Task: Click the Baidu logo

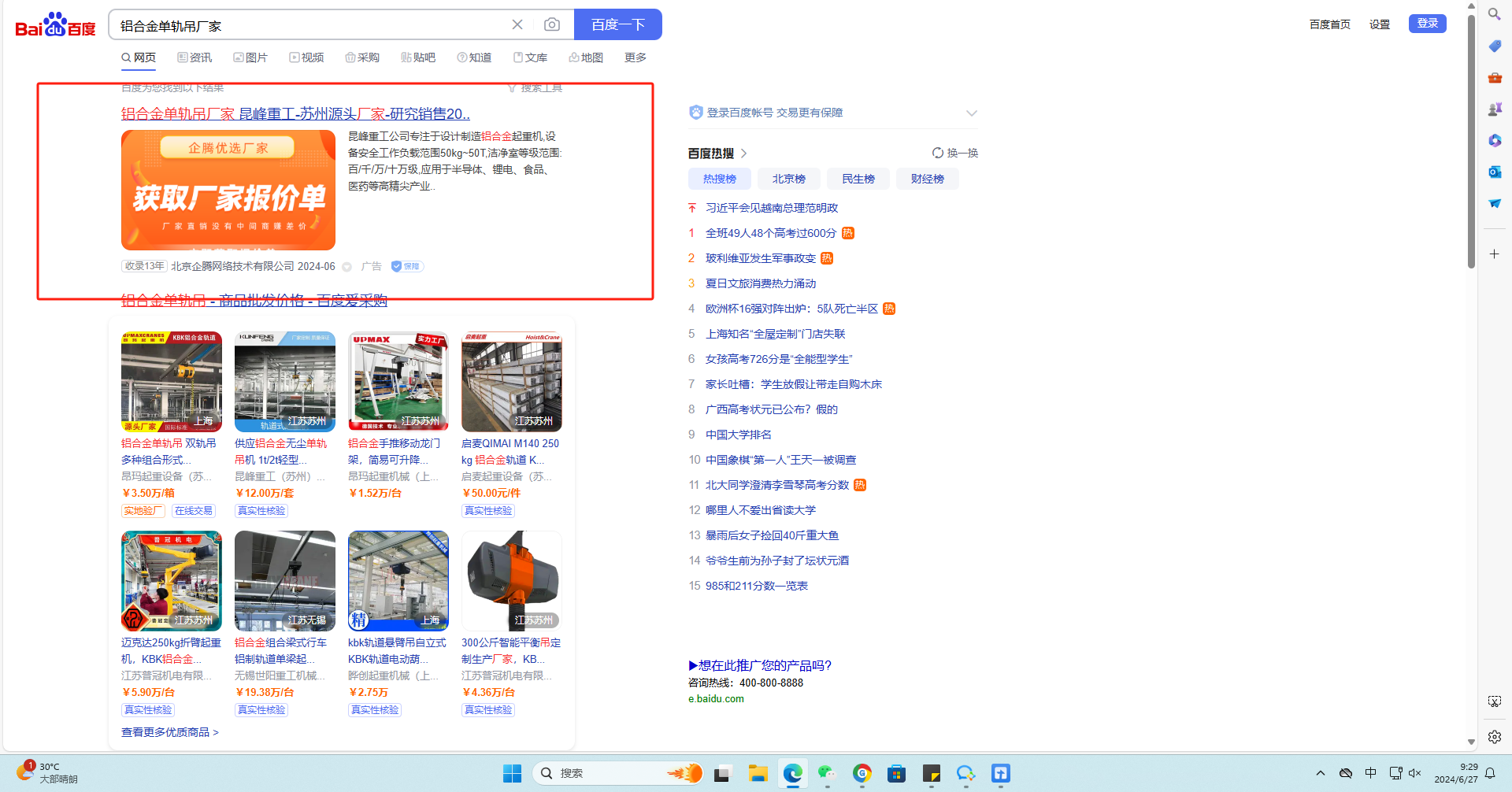Action: click(55, 25)
